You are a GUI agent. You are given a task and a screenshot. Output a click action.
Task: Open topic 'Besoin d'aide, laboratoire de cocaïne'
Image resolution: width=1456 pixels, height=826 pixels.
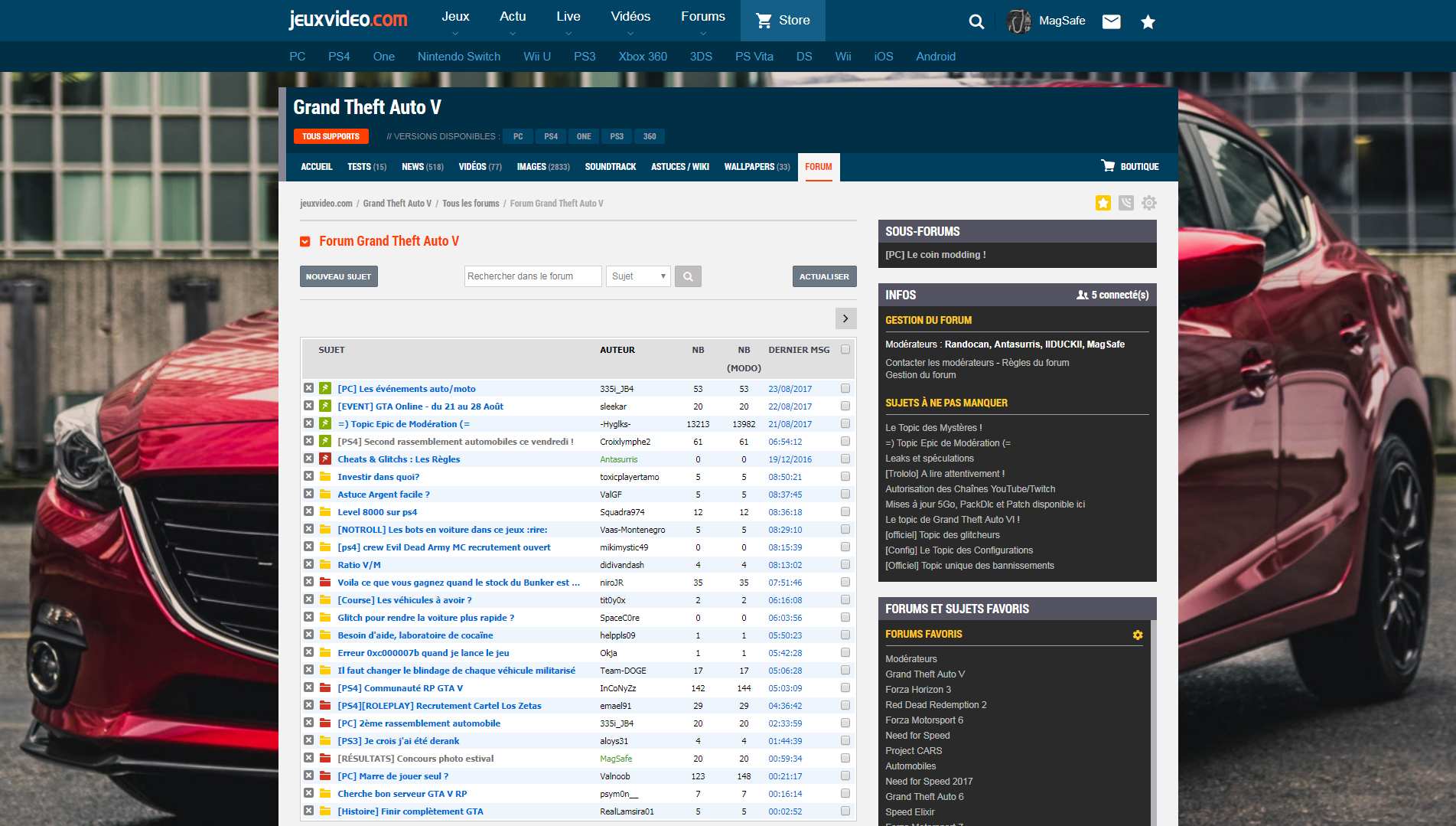415,635
